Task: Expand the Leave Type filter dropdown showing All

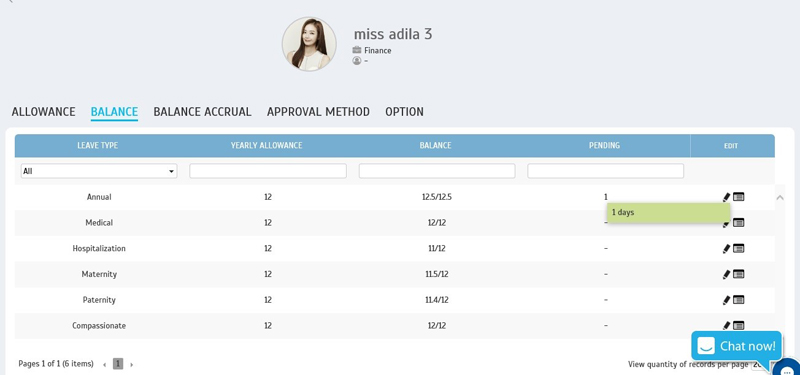Action: tap(99, 171)
